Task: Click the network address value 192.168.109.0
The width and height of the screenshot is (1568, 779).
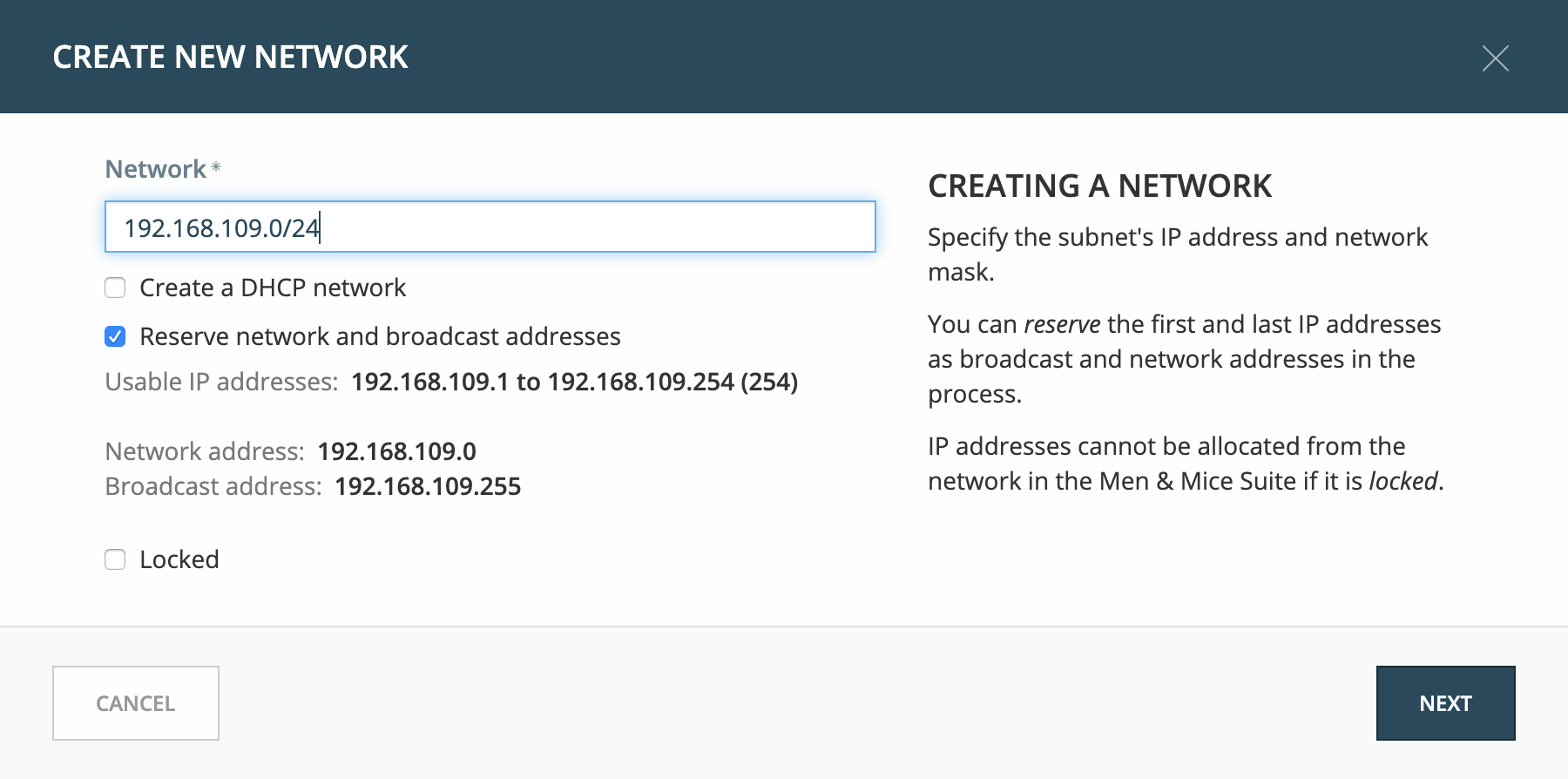Action: point(396,451)
